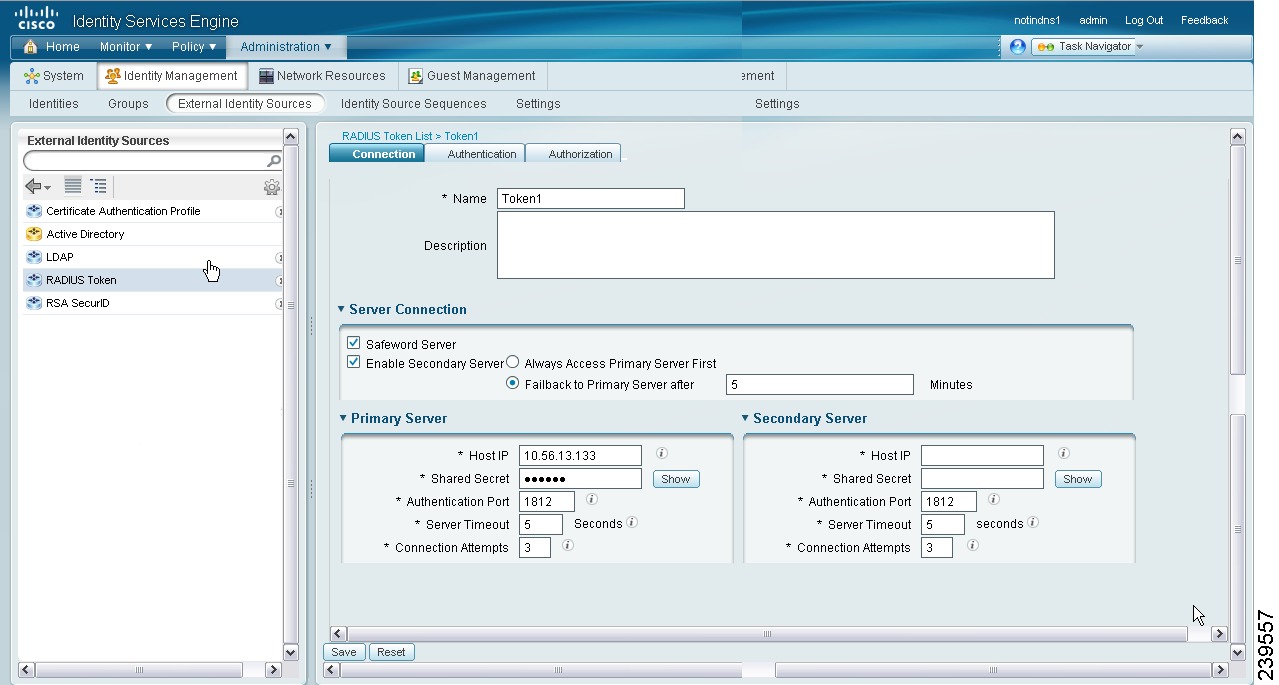Switch sidebar to list view icon
The image size is (1279, 685).
point(73,185)
